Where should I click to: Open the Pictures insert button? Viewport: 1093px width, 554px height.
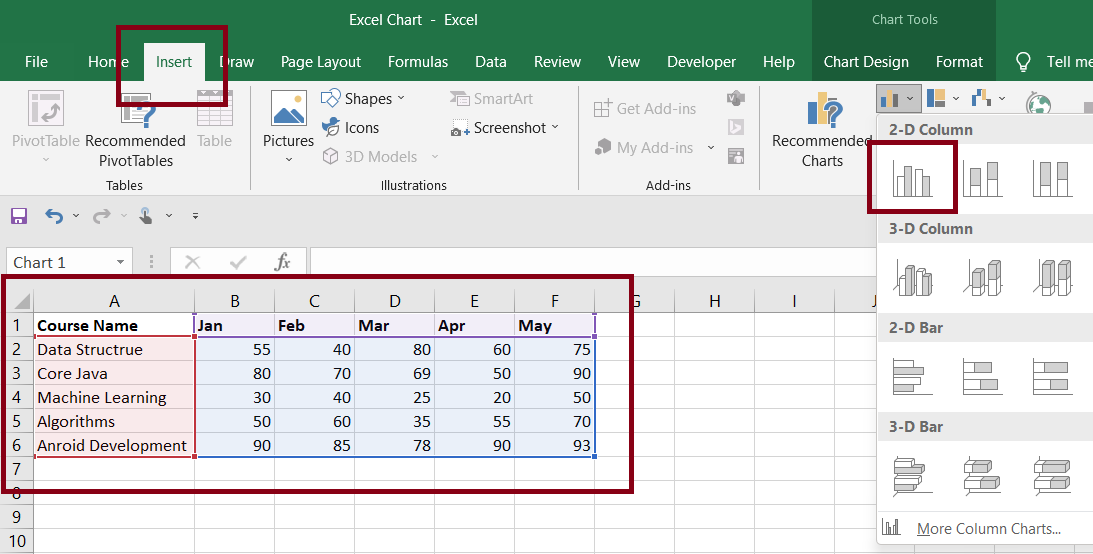(288, 123)
